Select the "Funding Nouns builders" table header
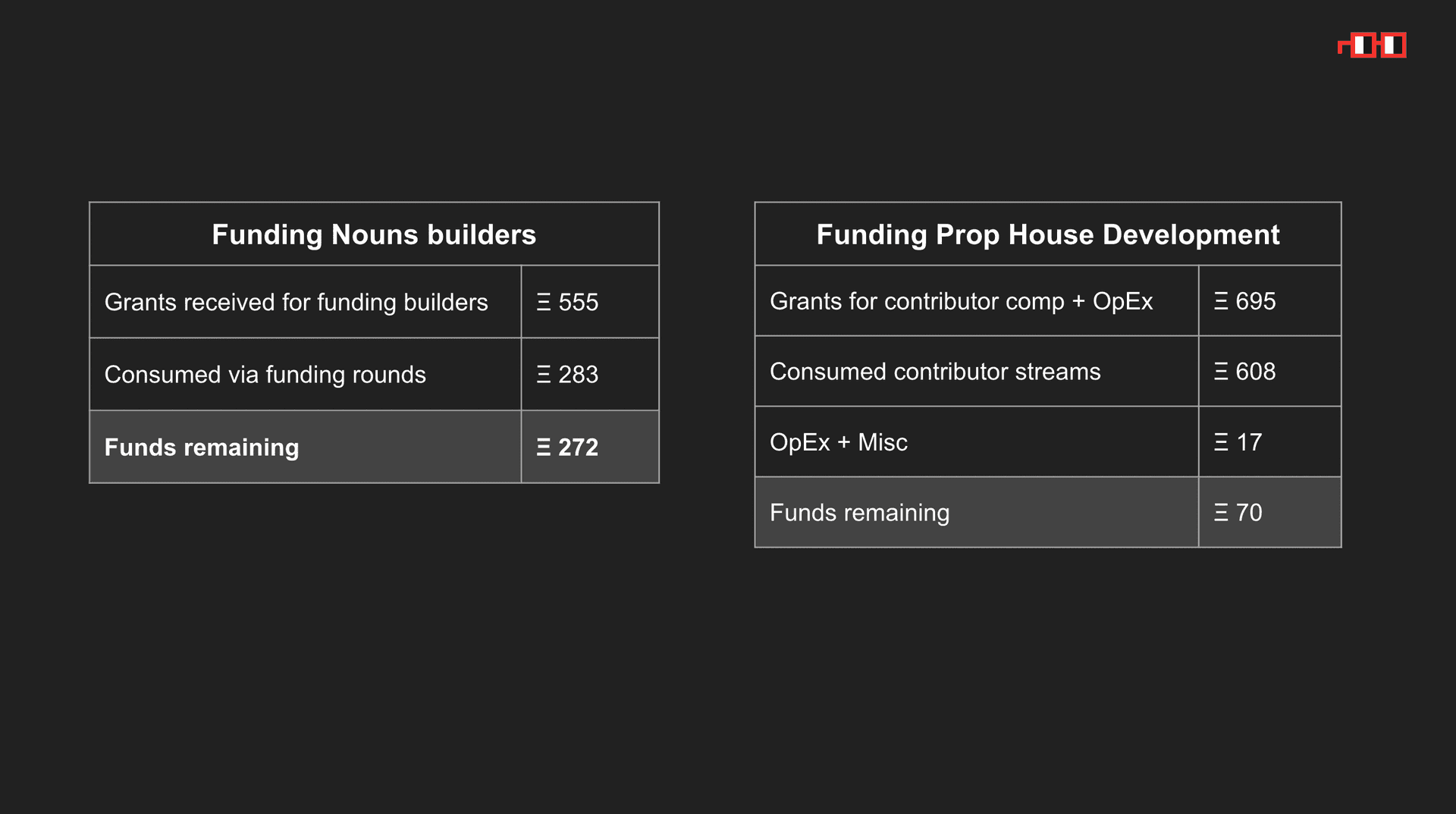Viewport: 1456px width, 814px height. click(x=374, y=234)
